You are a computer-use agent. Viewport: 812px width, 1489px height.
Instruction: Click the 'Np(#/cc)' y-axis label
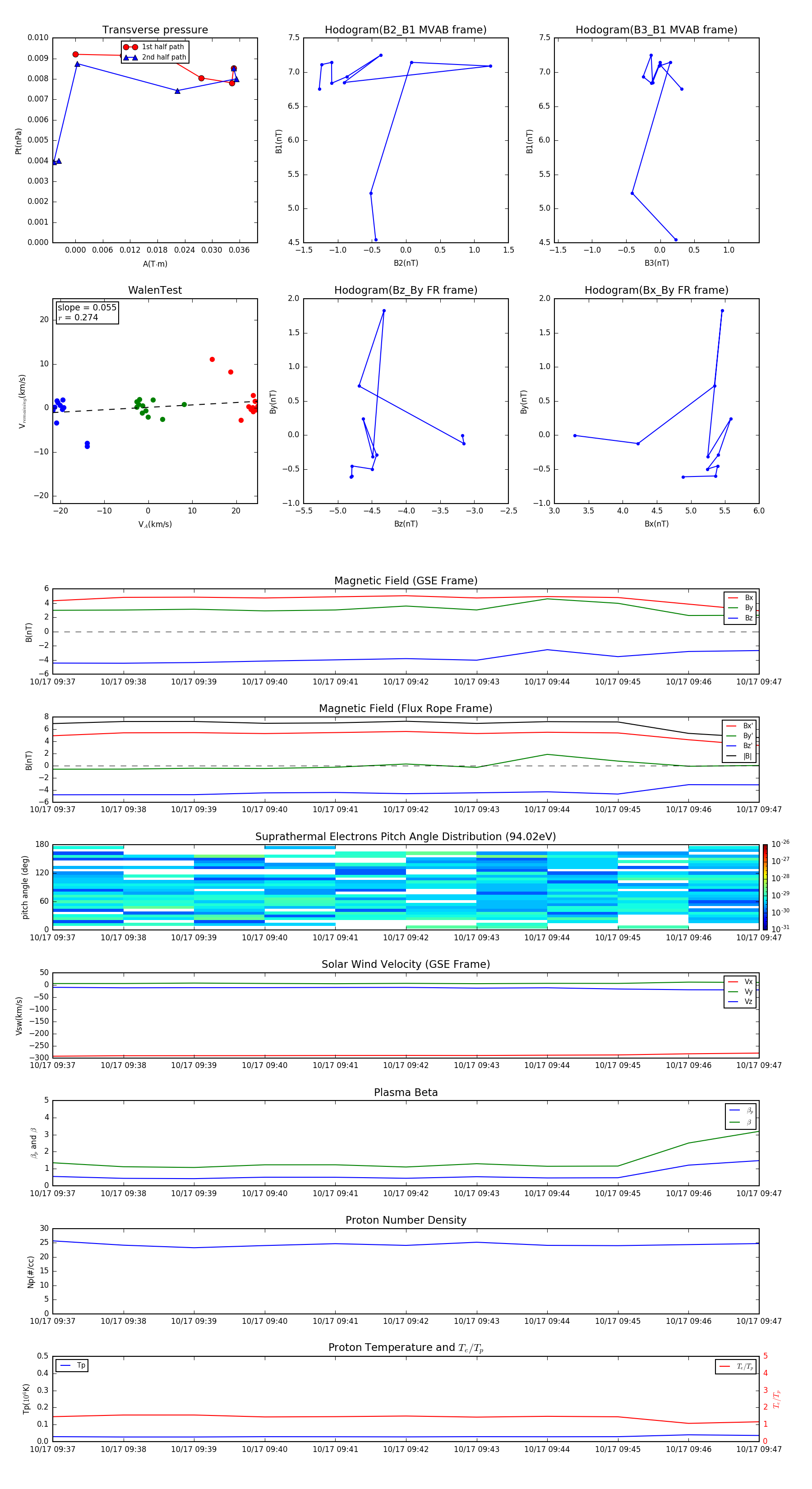pyautogui.click(x=31, y=1271)
